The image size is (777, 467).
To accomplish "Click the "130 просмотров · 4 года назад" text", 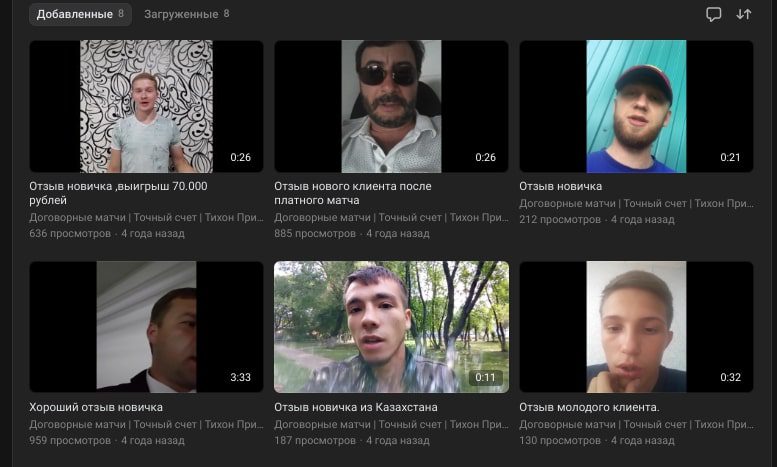I will click(x=597, y=441).
